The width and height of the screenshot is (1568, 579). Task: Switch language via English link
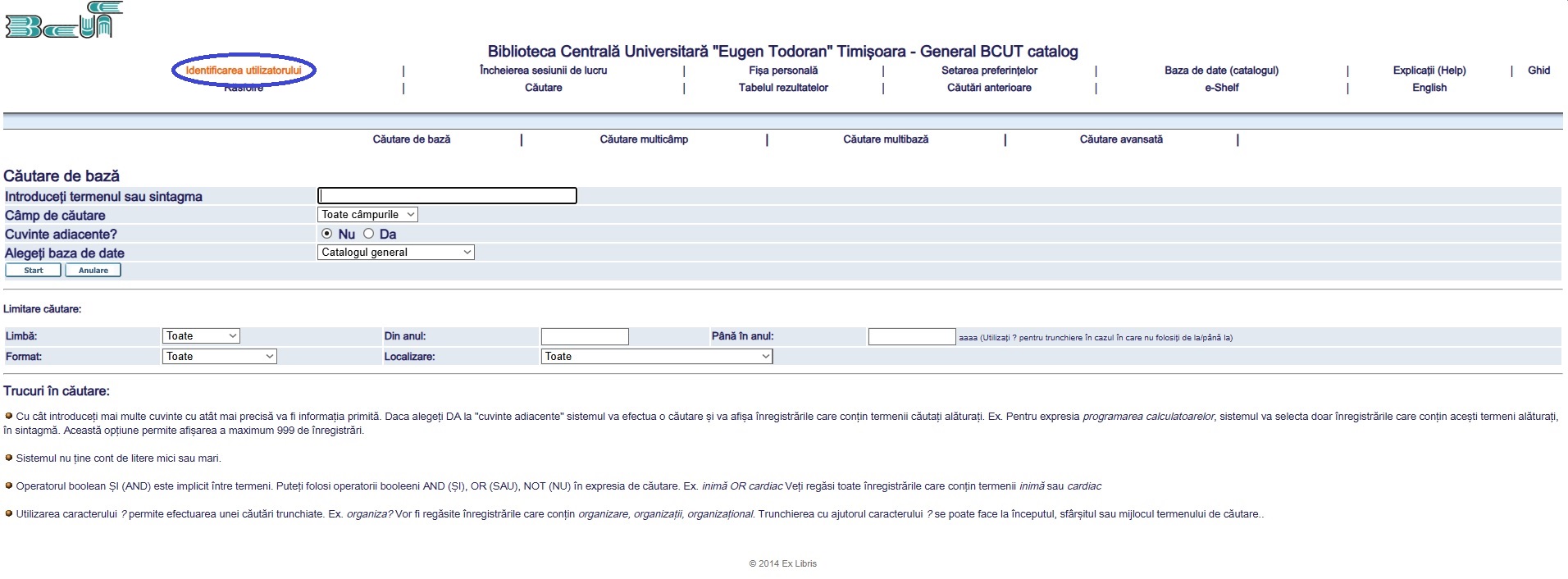click(x=1429, y=88)
